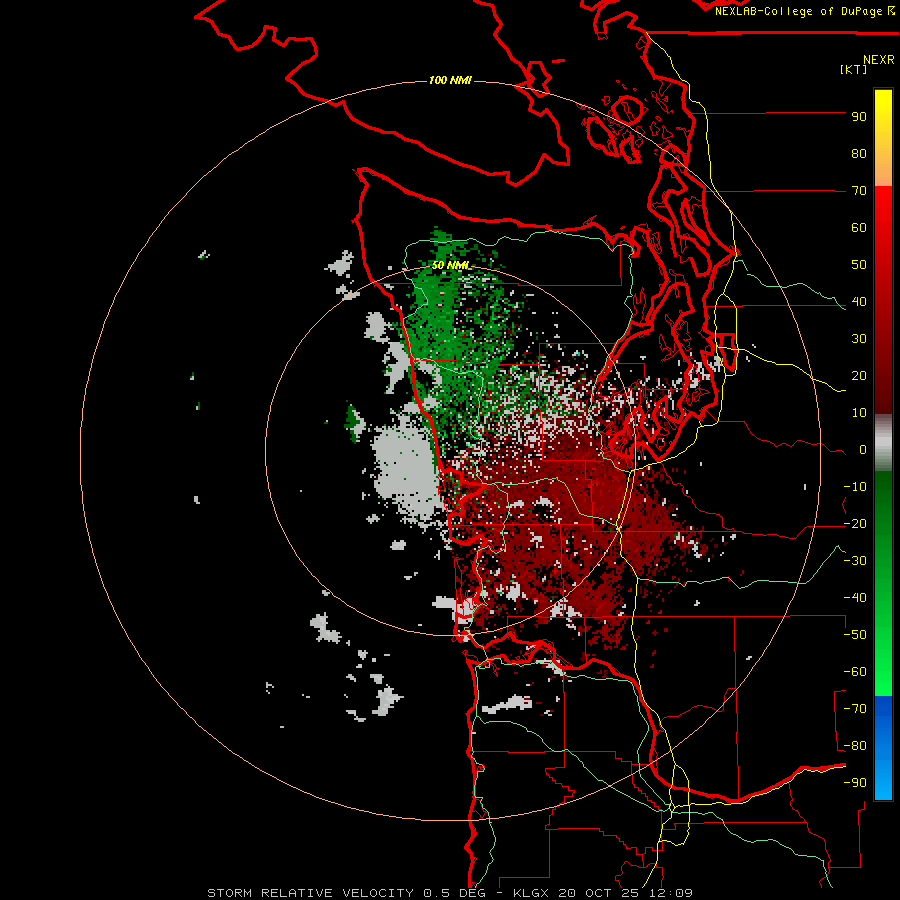Select the Storm Relative Velocity caption text
The height and width of the screenshot is (900, 900).
[450, 893]
